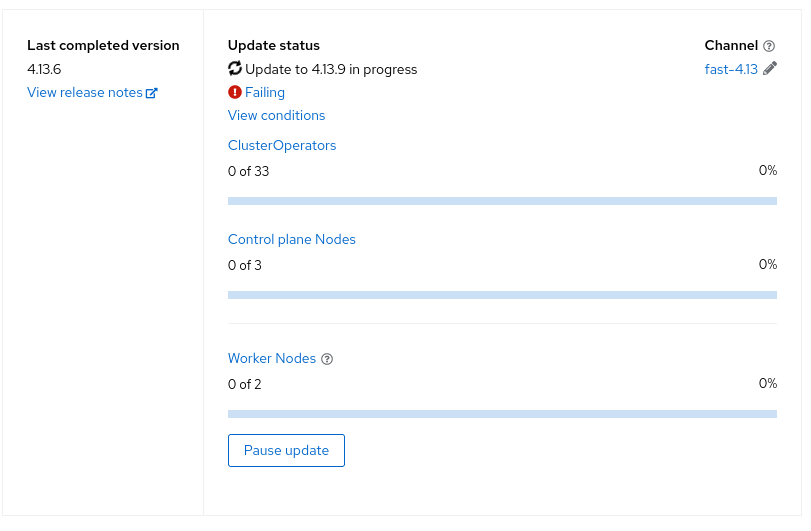Open the fast-4.13 channel link
This screenshot has height=531, width=811.
click(731, 69)
